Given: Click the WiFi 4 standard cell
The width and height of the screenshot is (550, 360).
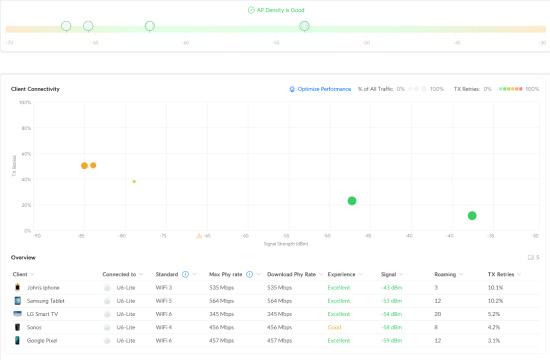Looking at the screenshot, I should 164,327.
